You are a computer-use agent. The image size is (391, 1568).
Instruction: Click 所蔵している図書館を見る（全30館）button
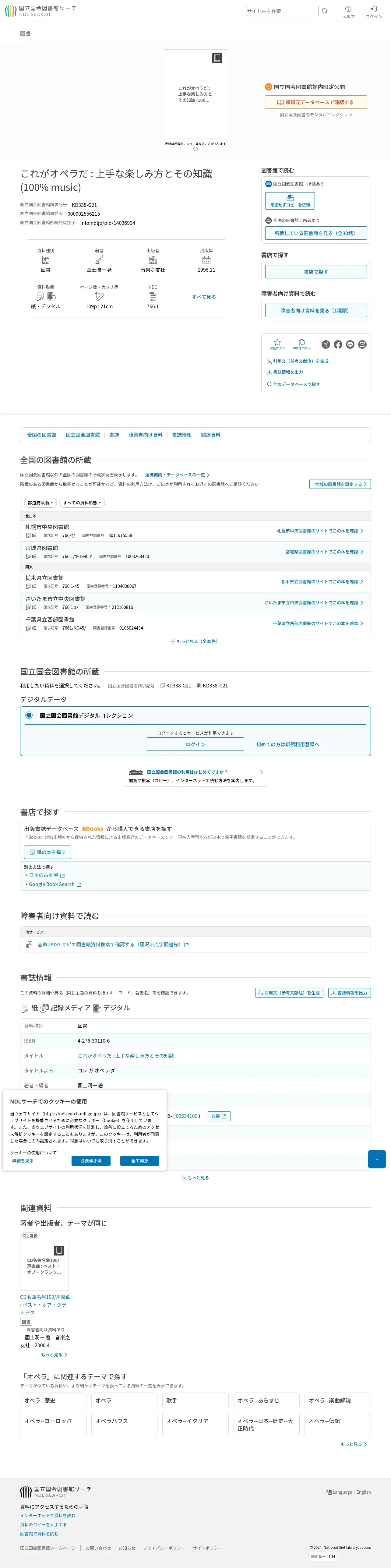coord(315,233)
